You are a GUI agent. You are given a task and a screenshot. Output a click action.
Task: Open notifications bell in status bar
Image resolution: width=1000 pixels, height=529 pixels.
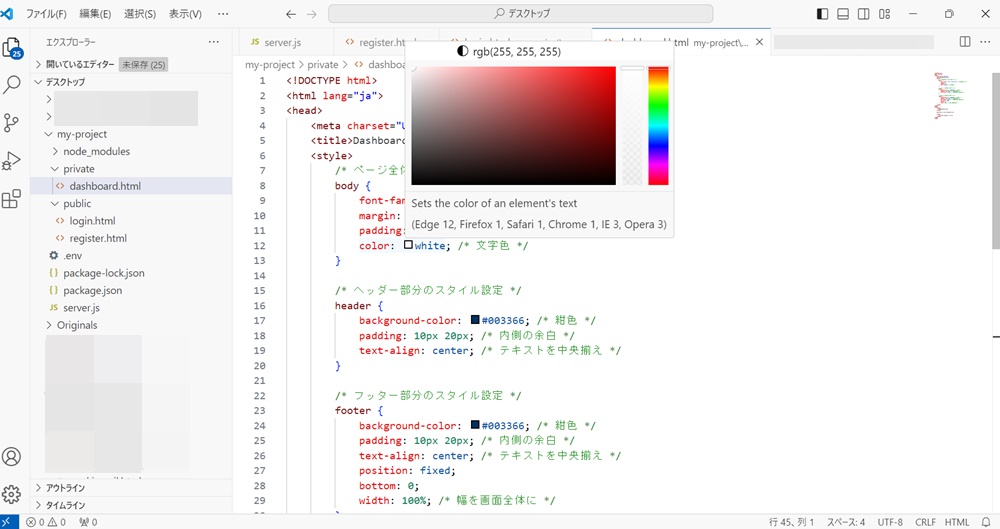(986, 522)
